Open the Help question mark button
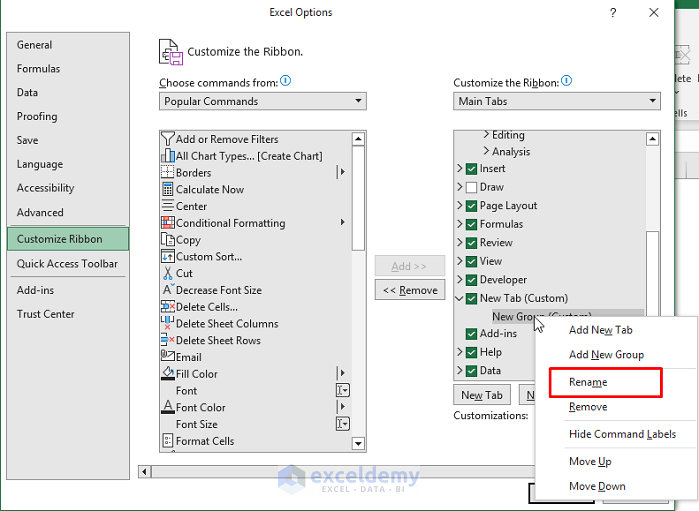Image resolution: width=699 pixels, height=511 pixels. coord(613,12)
